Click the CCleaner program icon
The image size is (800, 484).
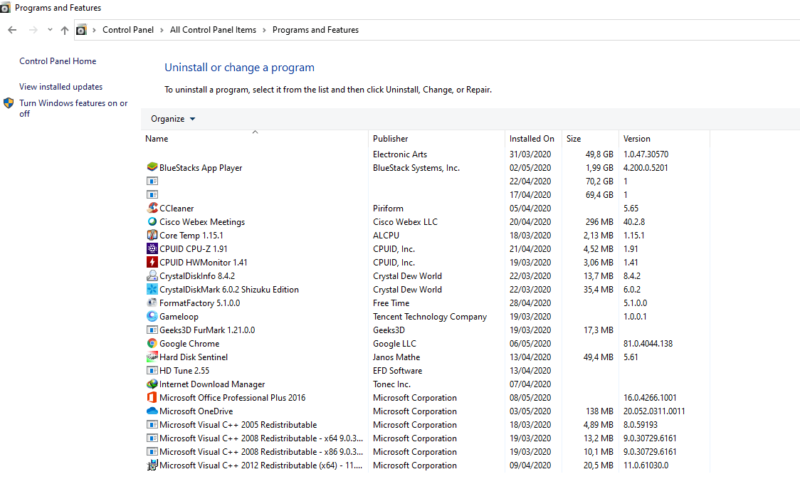(x=152, y=208)
